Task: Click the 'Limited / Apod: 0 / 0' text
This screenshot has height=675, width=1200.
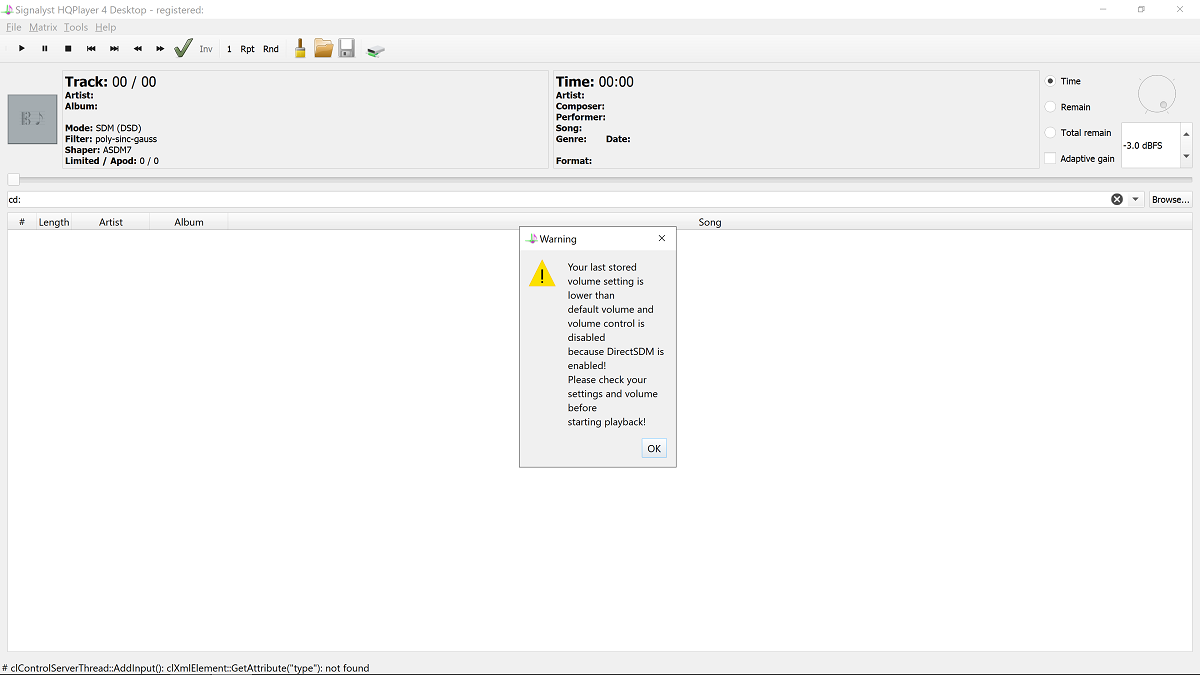Action: tap(112, 161)
